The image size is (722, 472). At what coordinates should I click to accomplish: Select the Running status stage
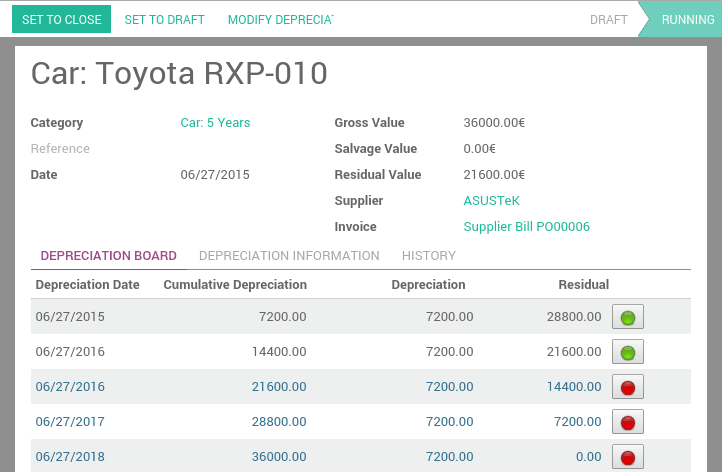point(687,20)
